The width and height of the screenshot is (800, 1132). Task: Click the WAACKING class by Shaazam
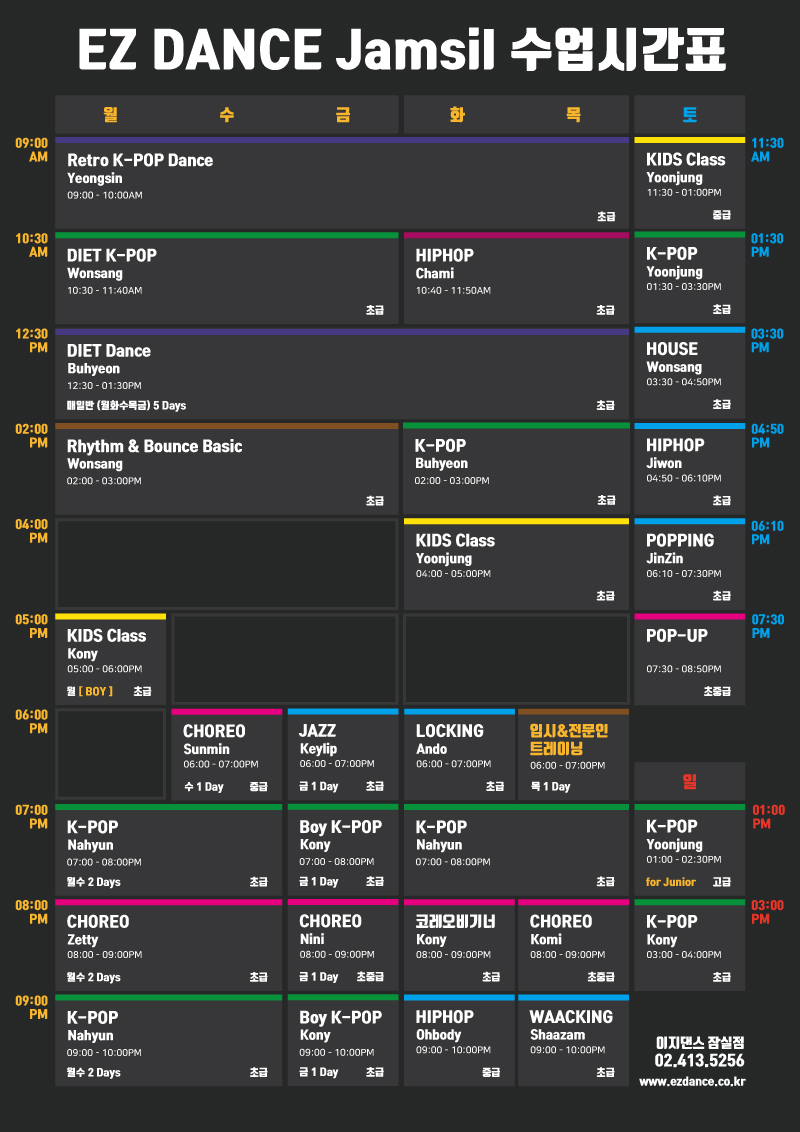click(x=573, y=1040)
